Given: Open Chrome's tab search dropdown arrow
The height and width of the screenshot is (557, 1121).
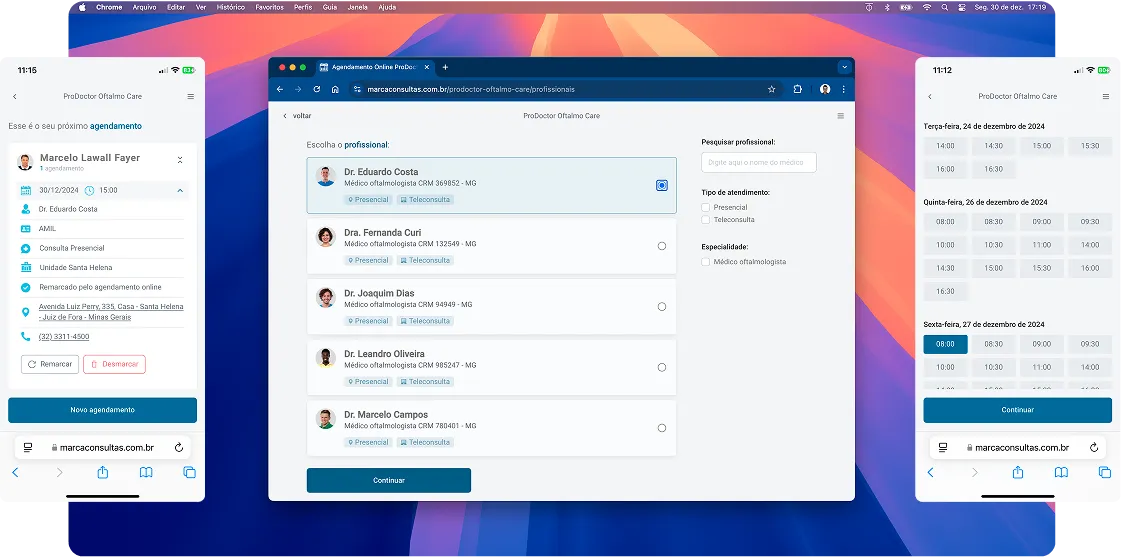Looking at the screenshot, I should [844, 67].
